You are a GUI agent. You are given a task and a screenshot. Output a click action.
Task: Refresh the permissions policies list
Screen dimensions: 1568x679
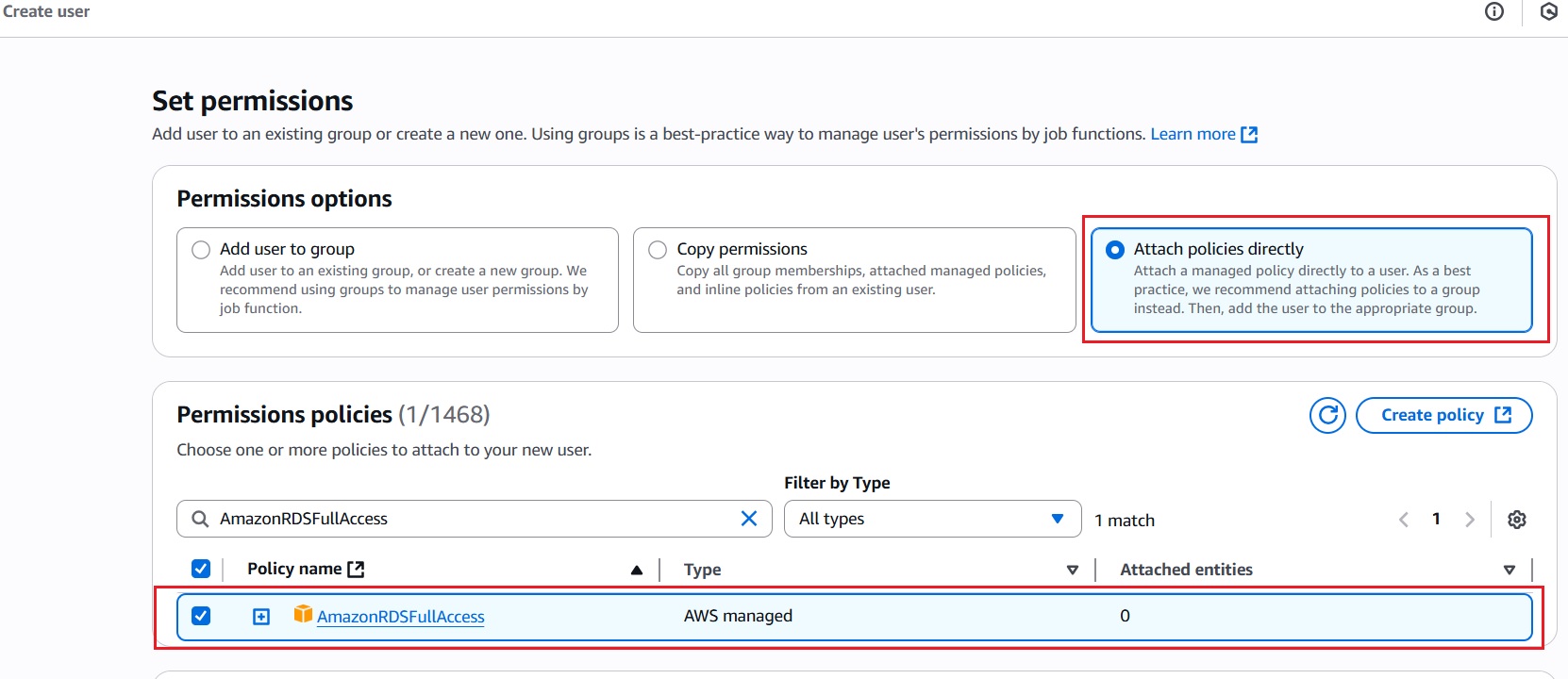tap(1327, 415)
